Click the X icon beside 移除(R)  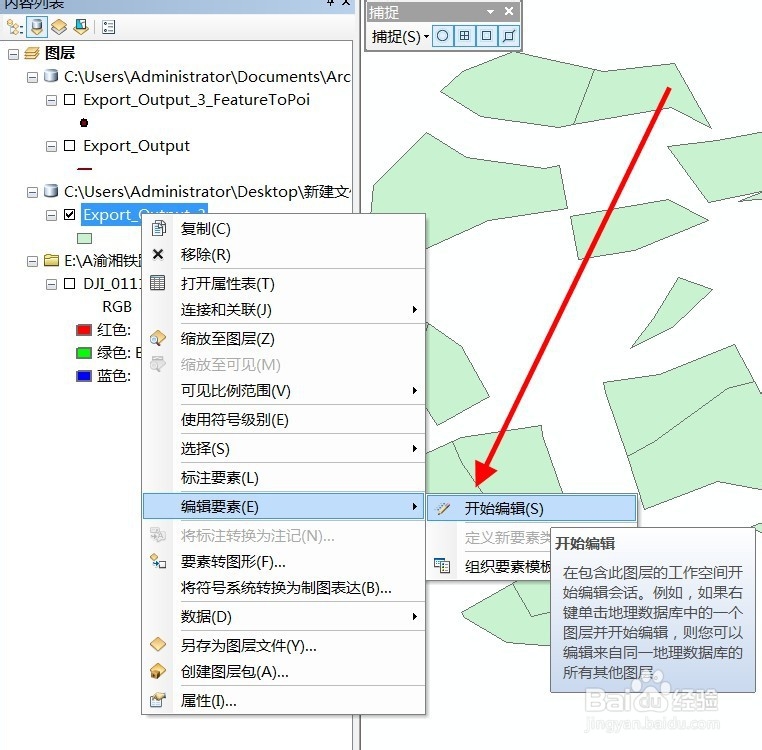pyautogui.click(x=158, y=254)
